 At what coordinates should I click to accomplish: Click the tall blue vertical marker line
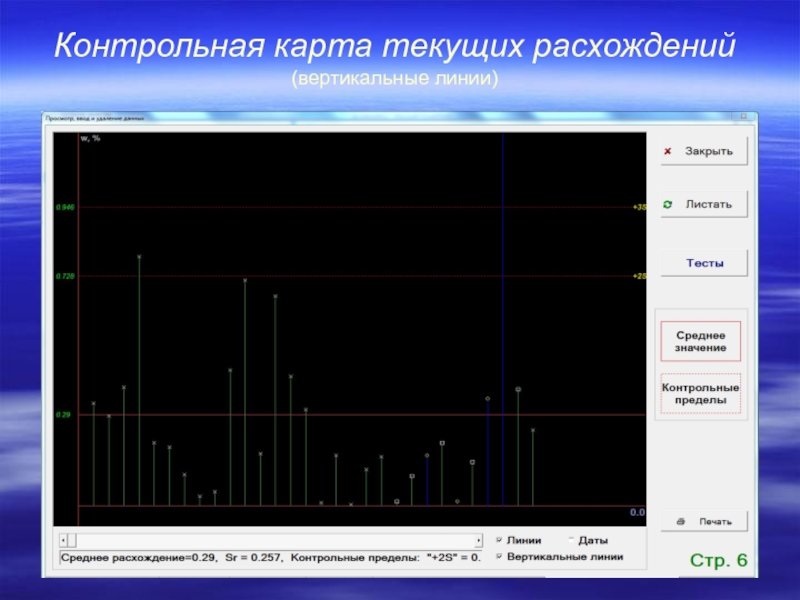coord(503,319)
